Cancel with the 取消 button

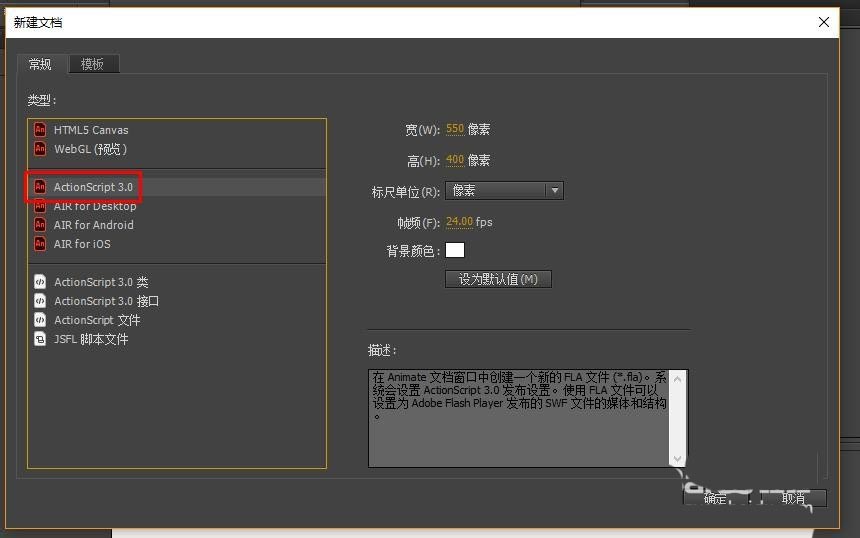coord(794,498)
